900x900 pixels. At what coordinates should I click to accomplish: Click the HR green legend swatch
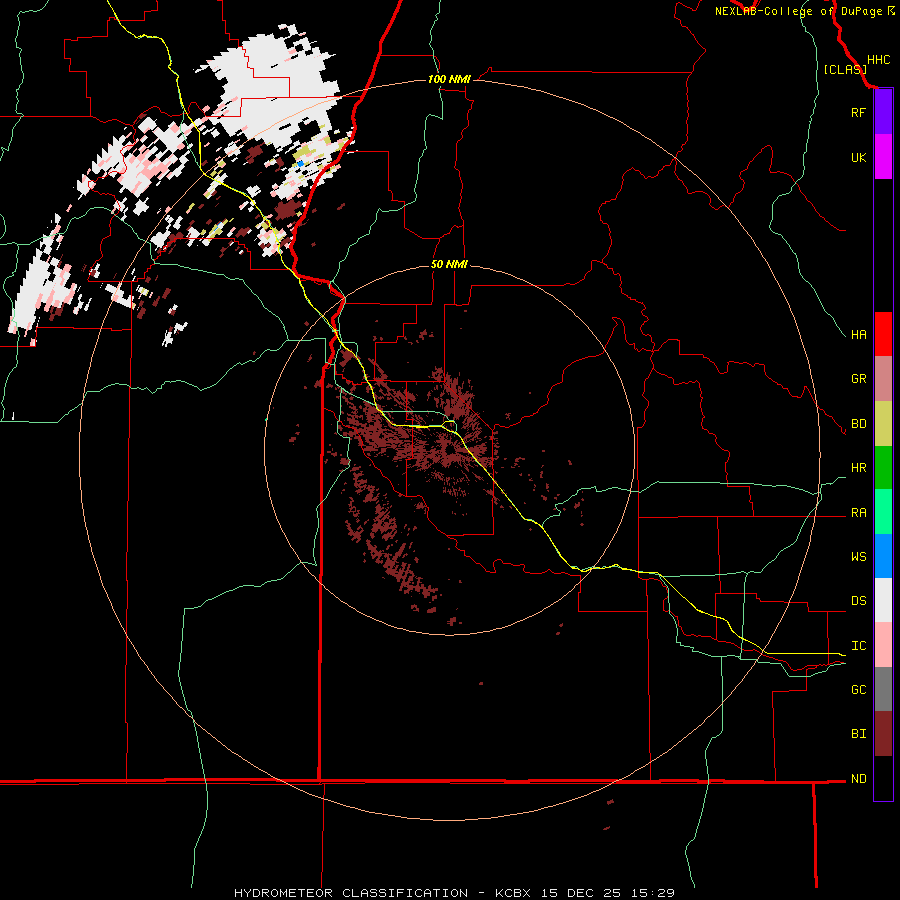point(883,468)
